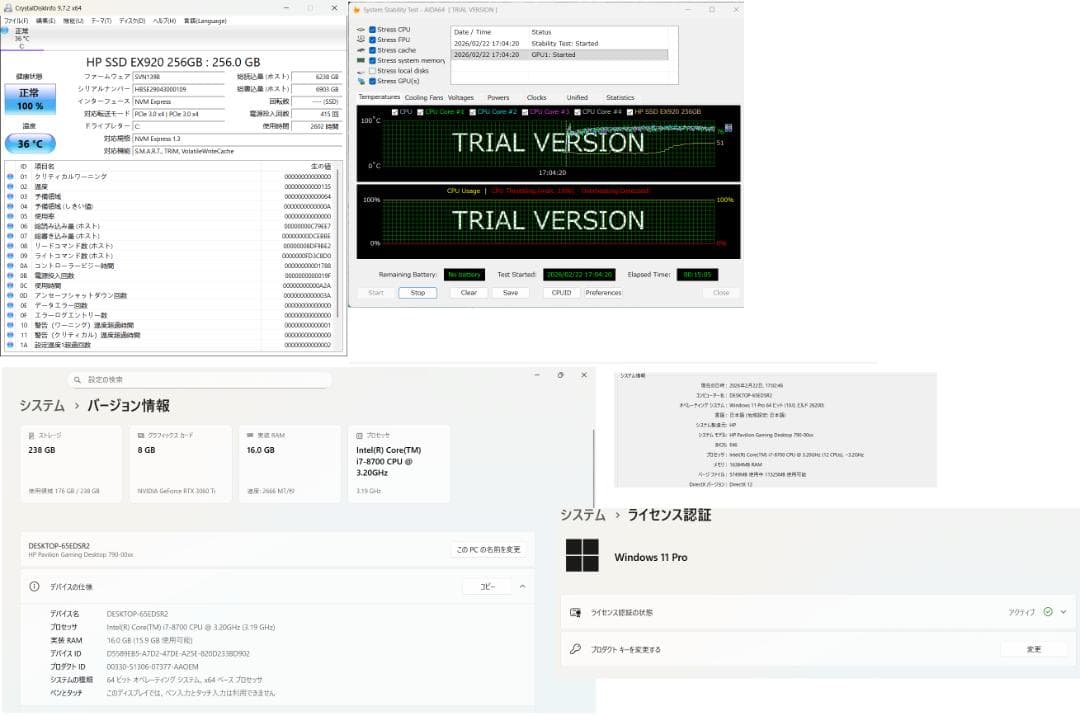The image size is (1080, 716).
Task: Open the 機能(U) menu in CrystalDiskInfo
Action: point(73,21)
